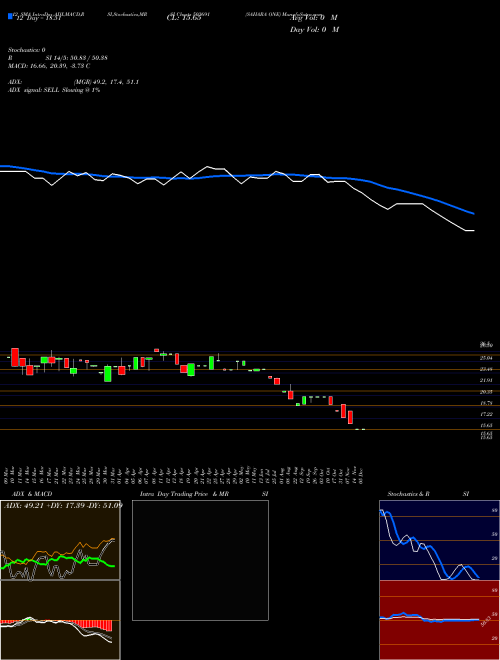Open the empty Intra Day trading panel
500x660 pixels.
[200, 560]
